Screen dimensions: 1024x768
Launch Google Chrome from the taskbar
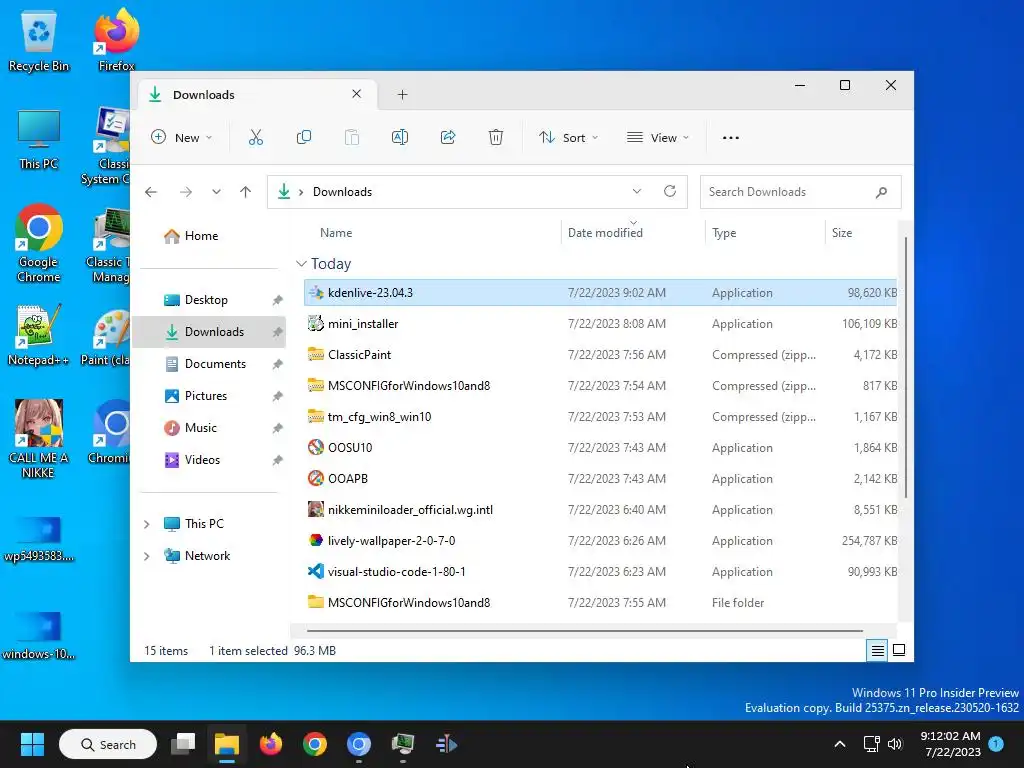click(315, 744)
